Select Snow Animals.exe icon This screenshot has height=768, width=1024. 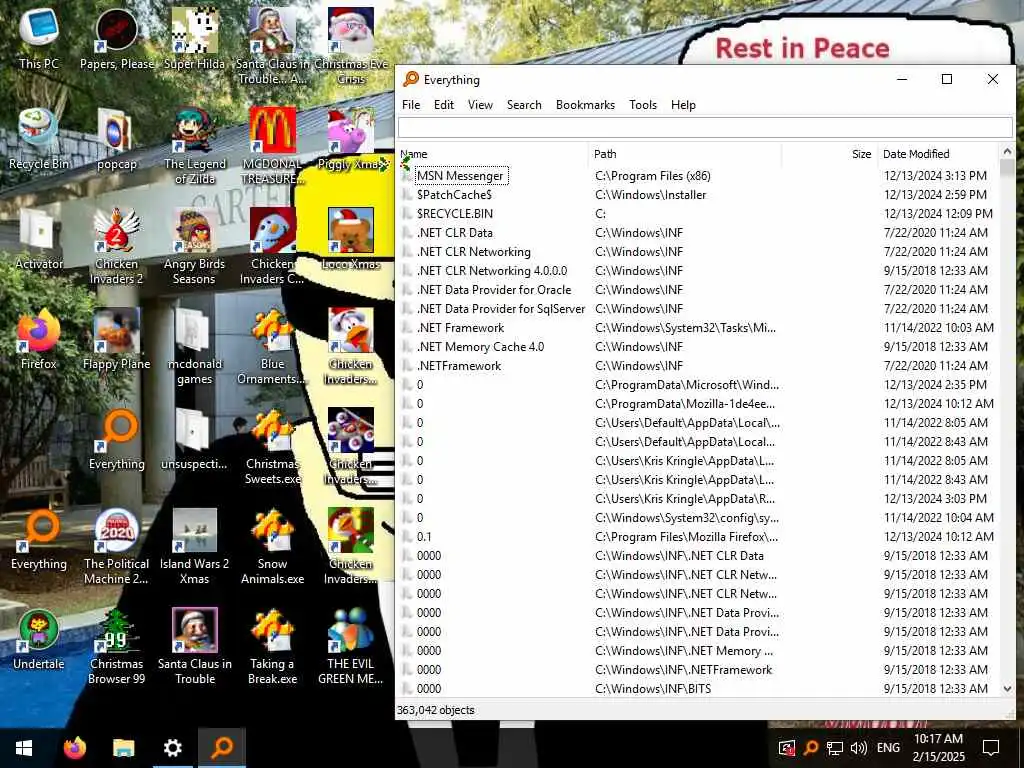[272, 546]
